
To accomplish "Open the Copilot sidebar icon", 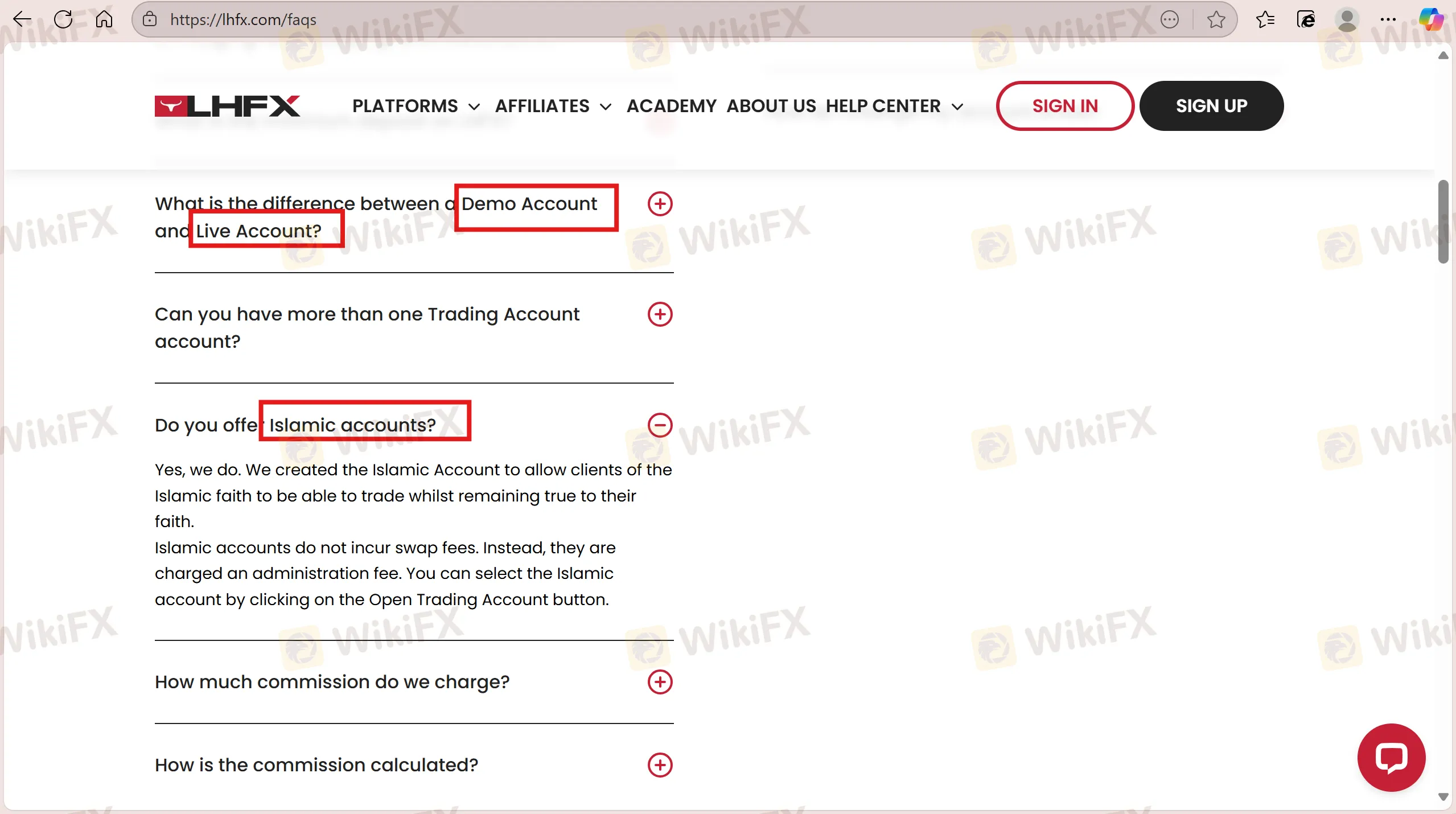I will pos(1430,19).
